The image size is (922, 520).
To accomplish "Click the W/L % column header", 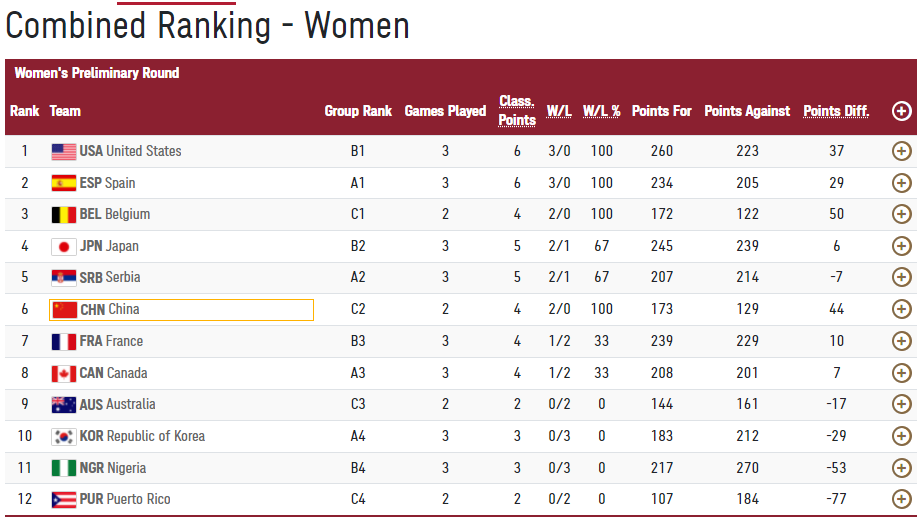I will coord(601,111).
